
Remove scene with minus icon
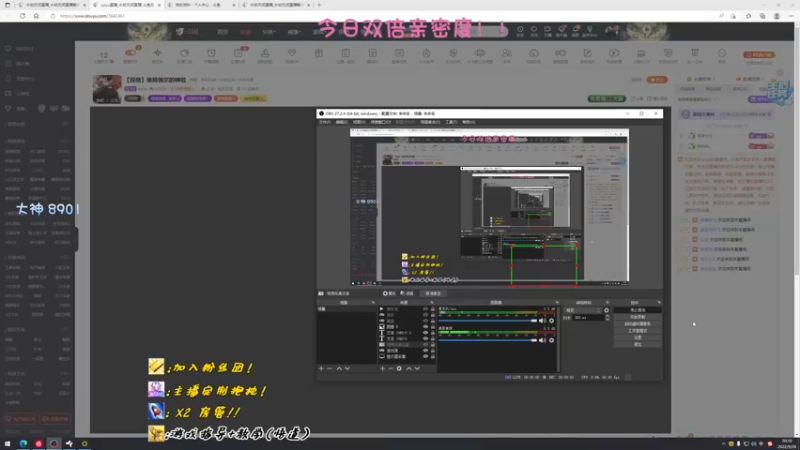tap(329, 368)
